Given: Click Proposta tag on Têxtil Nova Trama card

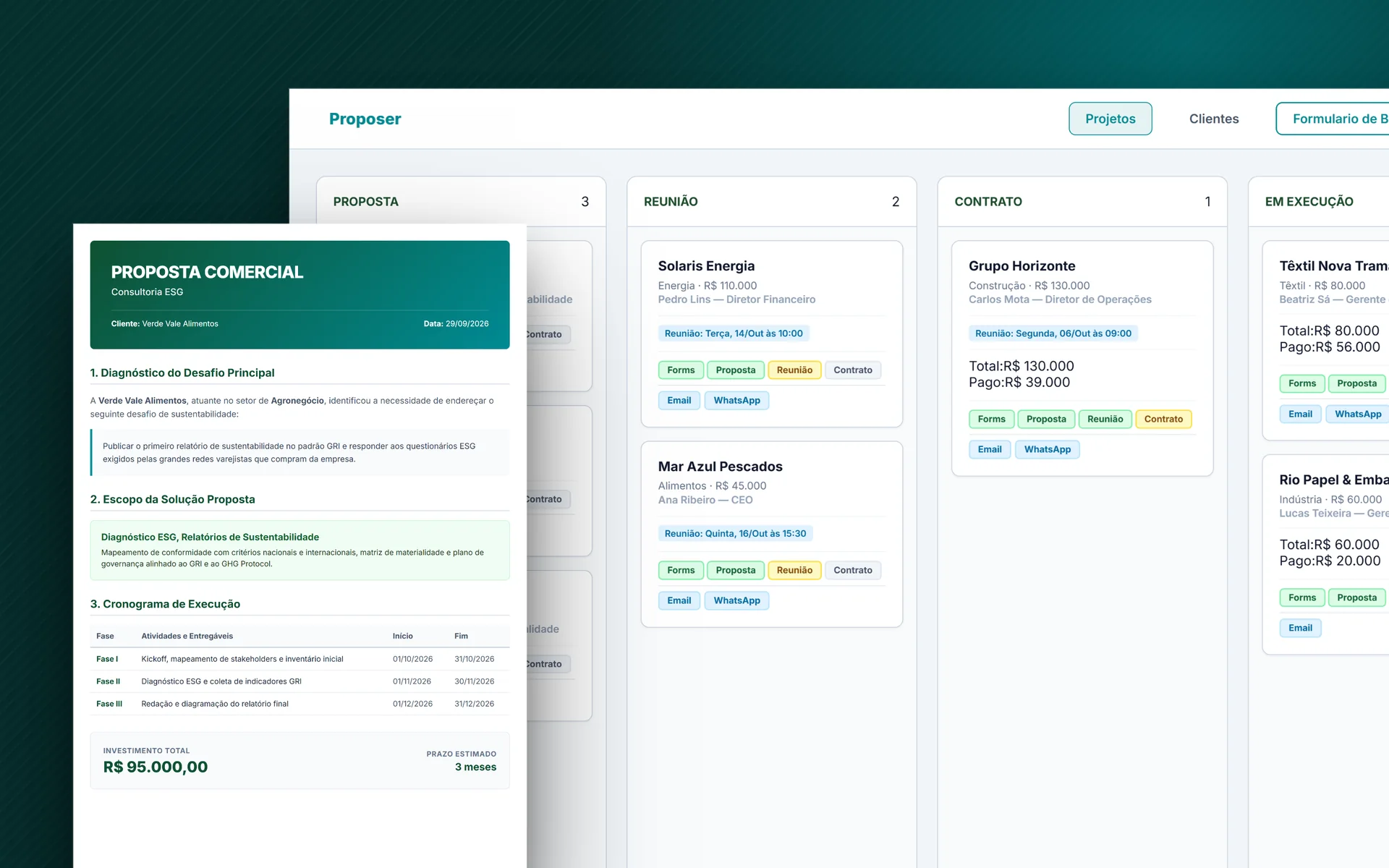Looking at the screenshot, I should coord(1357,383).
